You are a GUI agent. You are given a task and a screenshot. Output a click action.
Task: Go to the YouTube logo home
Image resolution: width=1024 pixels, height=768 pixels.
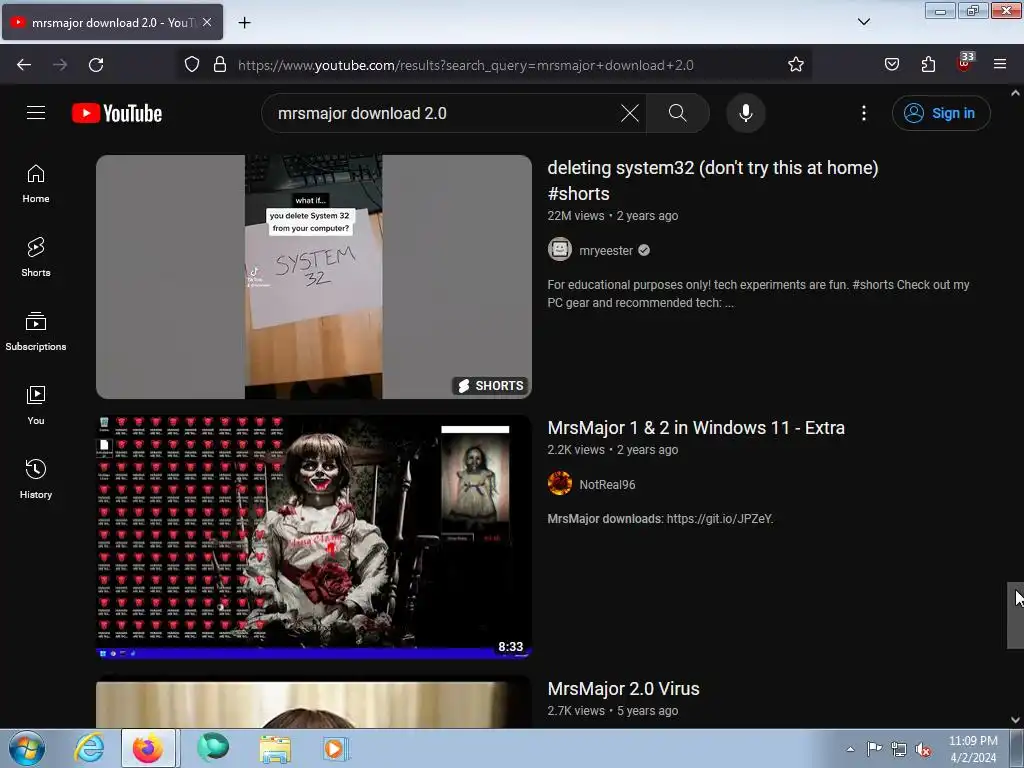point(117,113)
